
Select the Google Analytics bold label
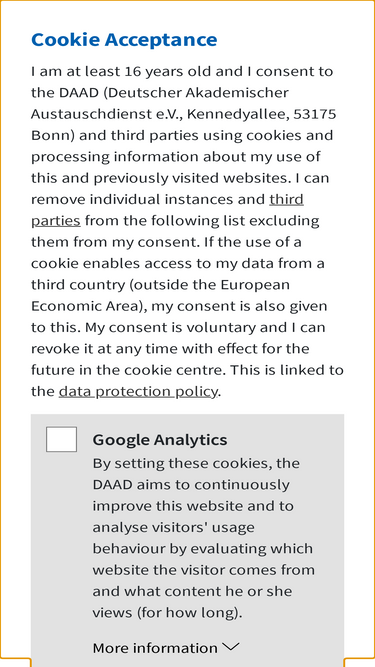160,439
